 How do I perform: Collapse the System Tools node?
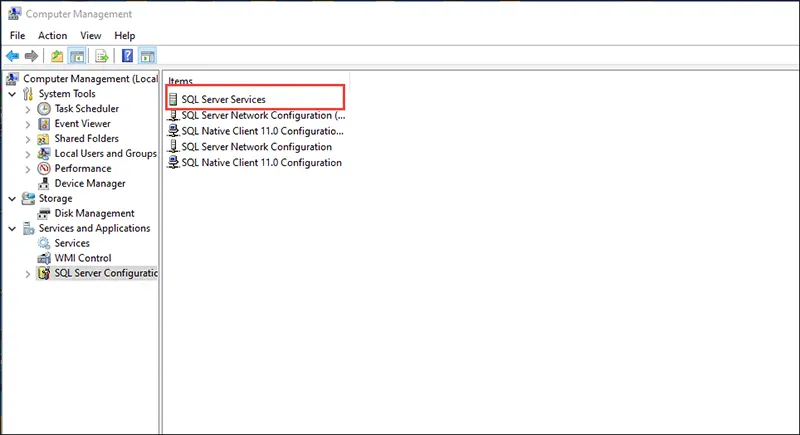click(x=12, y=94)
